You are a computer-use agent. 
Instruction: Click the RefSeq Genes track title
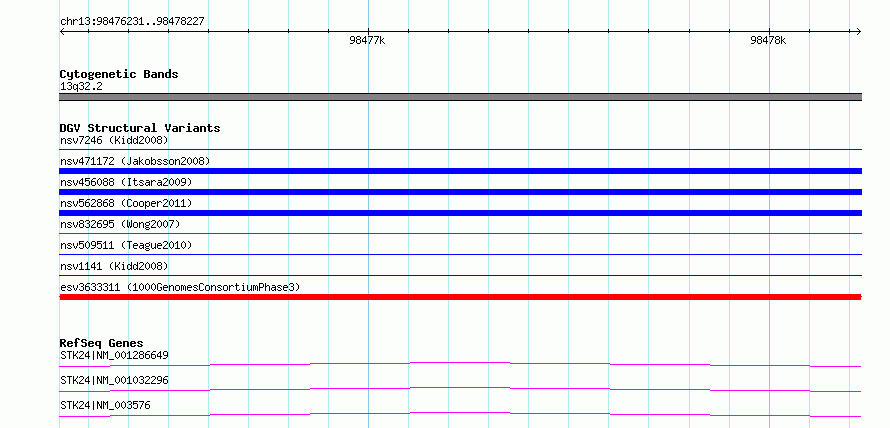tap(101, 343)
